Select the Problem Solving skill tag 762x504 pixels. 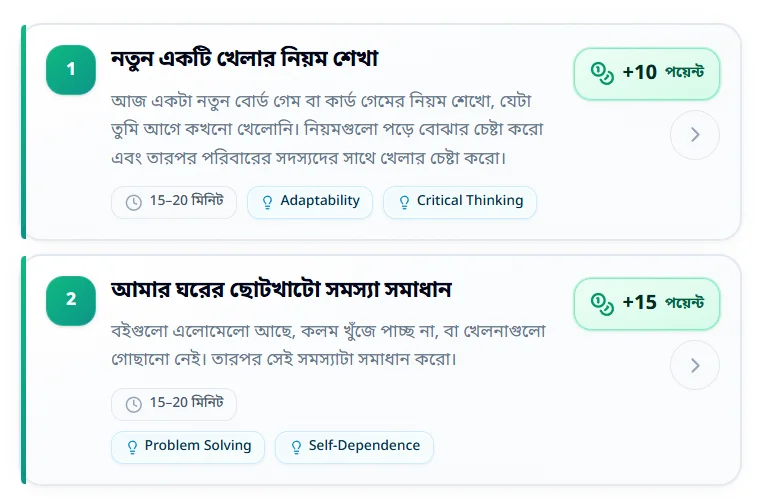[x=188, y=447]
